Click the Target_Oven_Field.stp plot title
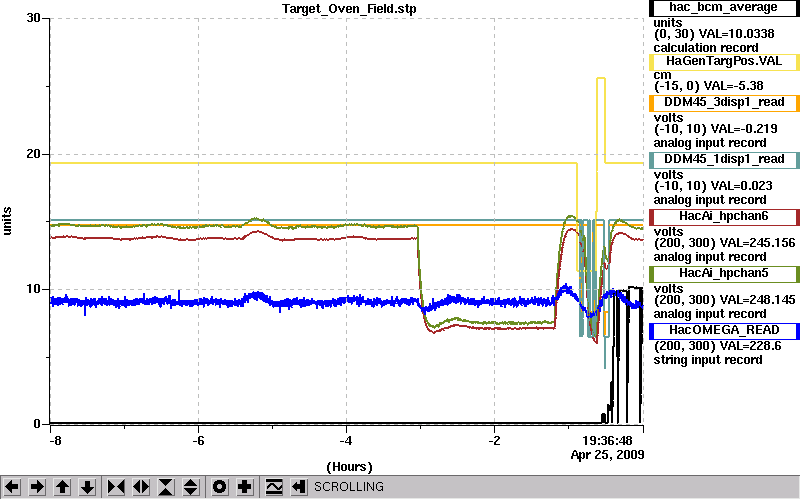Image resolution: width=800 pixels, height=499 pixels. pyautogui.click(x=349, y=9)
